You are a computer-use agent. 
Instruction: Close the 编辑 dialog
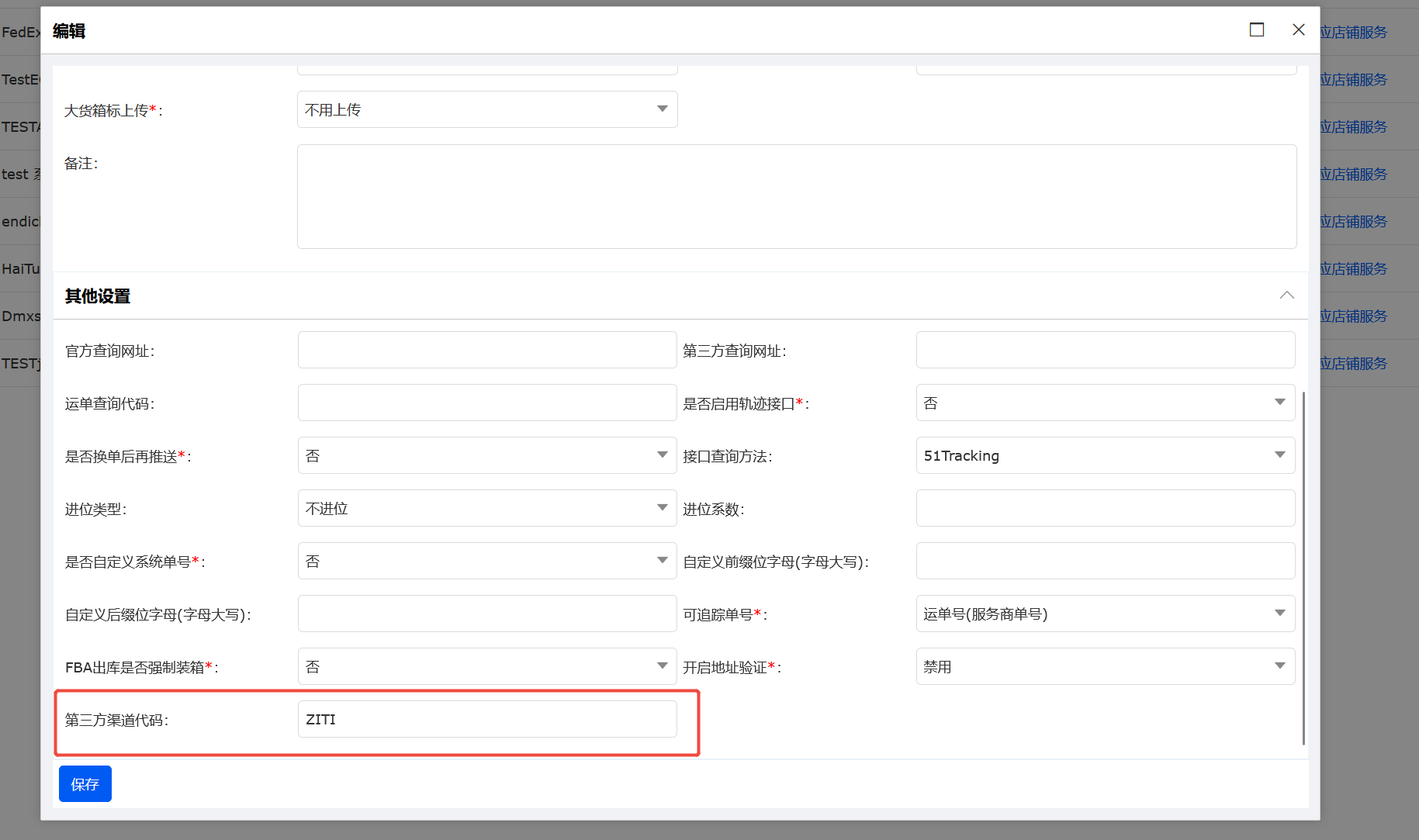1299,29
